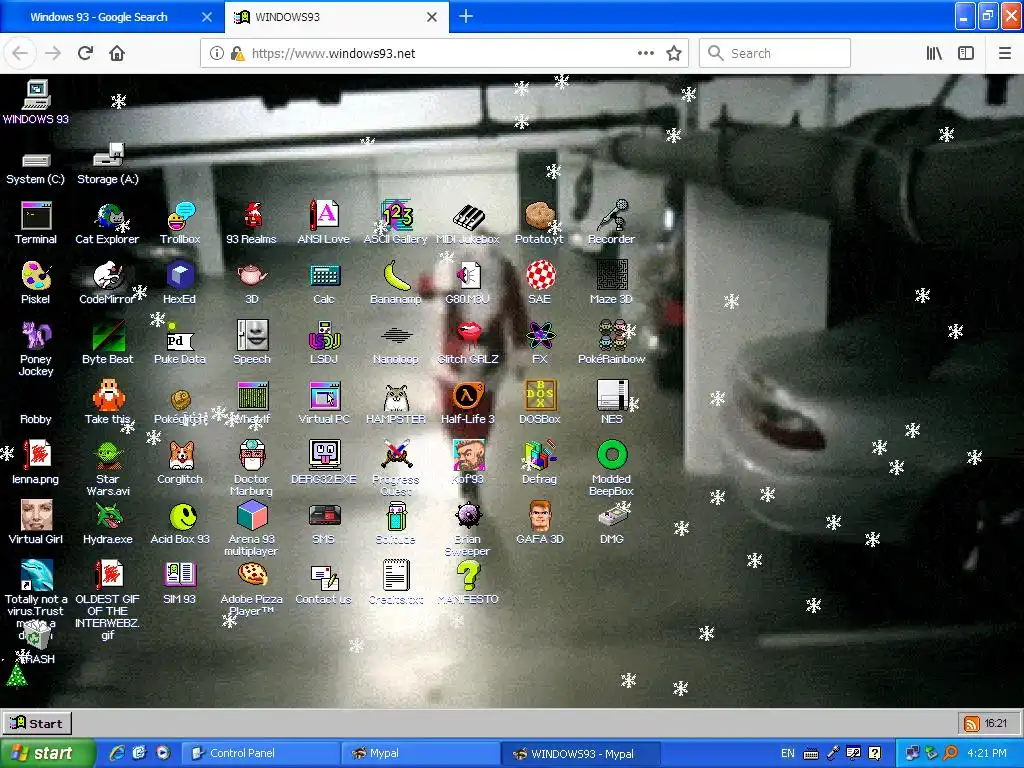Viewport: 1024px width, 768px height.
Task: Launch Half-Life 3 icon
Action: point(468,404)
